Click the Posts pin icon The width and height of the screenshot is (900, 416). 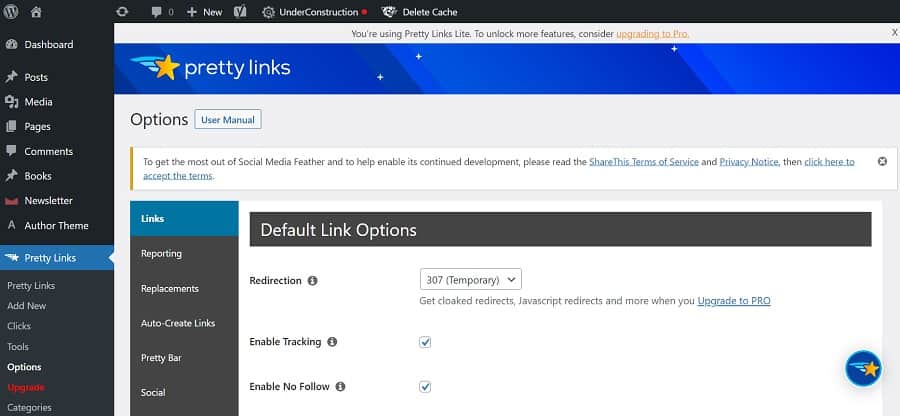11,77
